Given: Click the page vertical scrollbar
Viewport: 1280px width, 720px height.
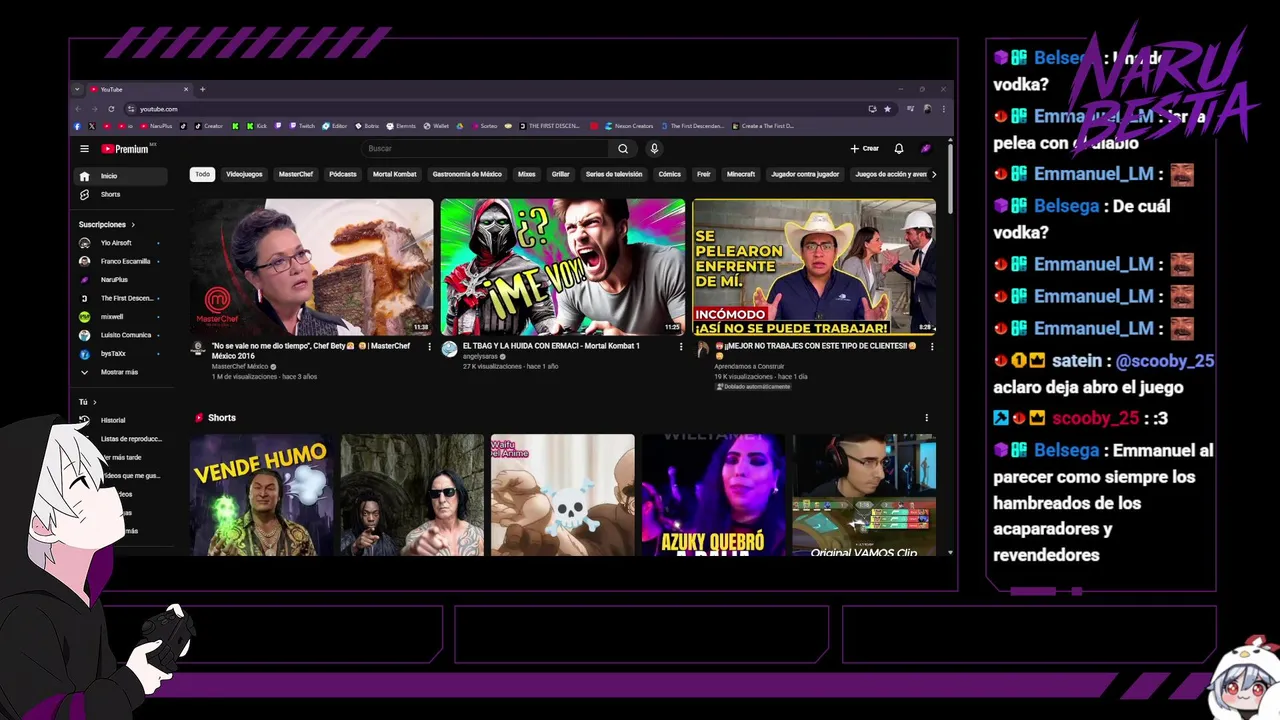Looking at the screenshot, I should pos(950,180).
